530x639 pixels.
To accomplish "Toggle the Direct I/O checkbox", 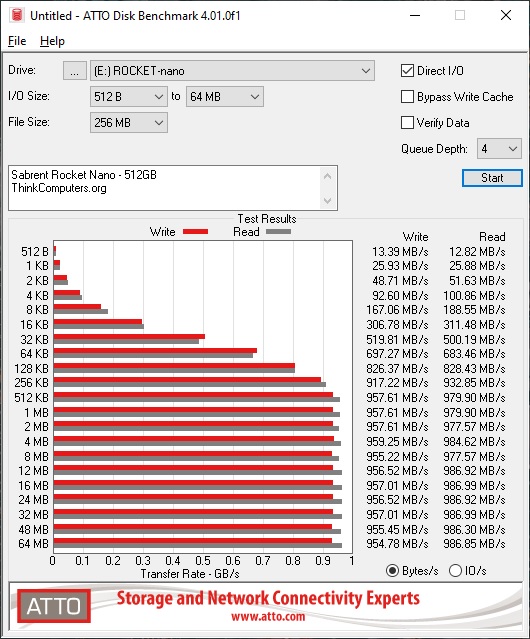I will point(407,71).
